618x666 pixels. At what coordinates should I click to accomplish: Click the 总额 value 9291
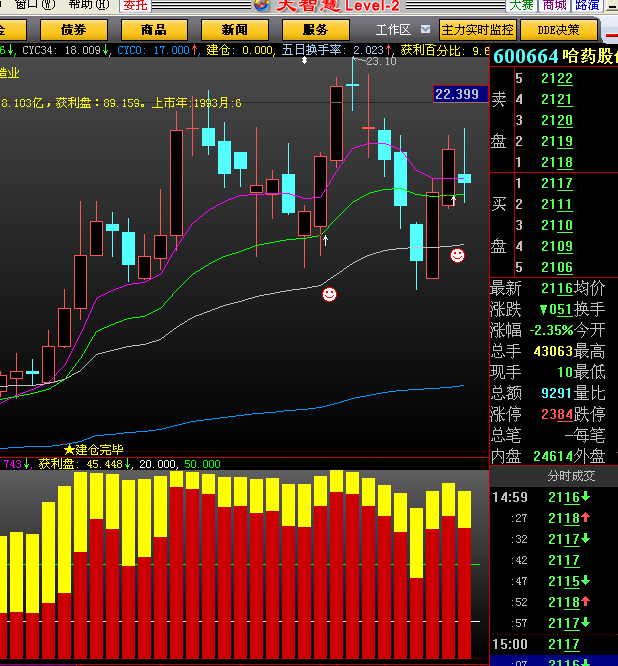coord(557,393)
